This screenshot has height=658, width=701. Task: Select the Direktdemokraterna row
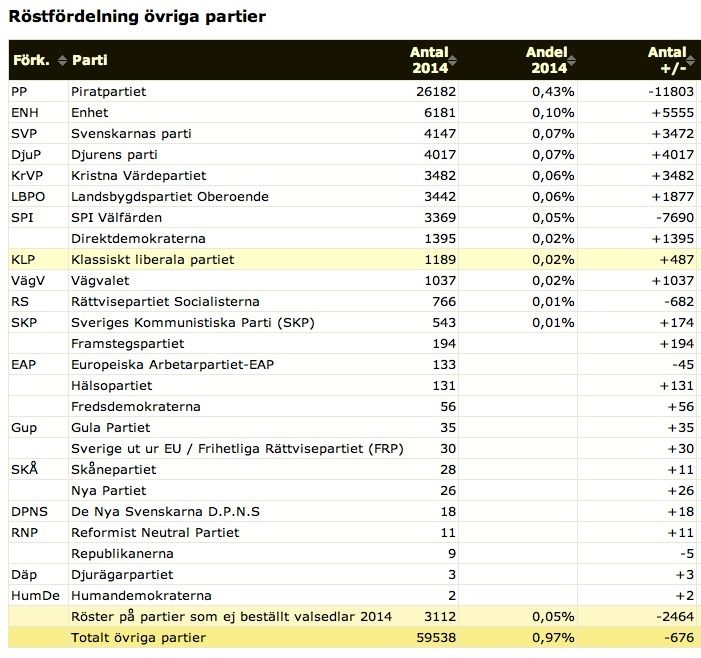point(355,238)
